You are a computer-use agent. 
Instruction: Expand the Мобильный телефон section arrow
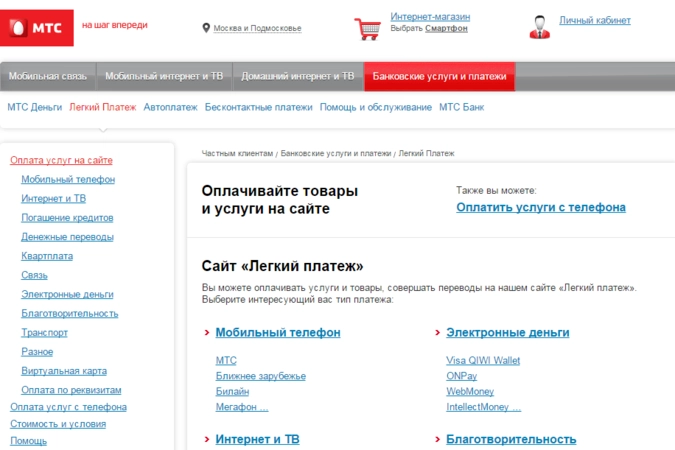coord(206,333)
